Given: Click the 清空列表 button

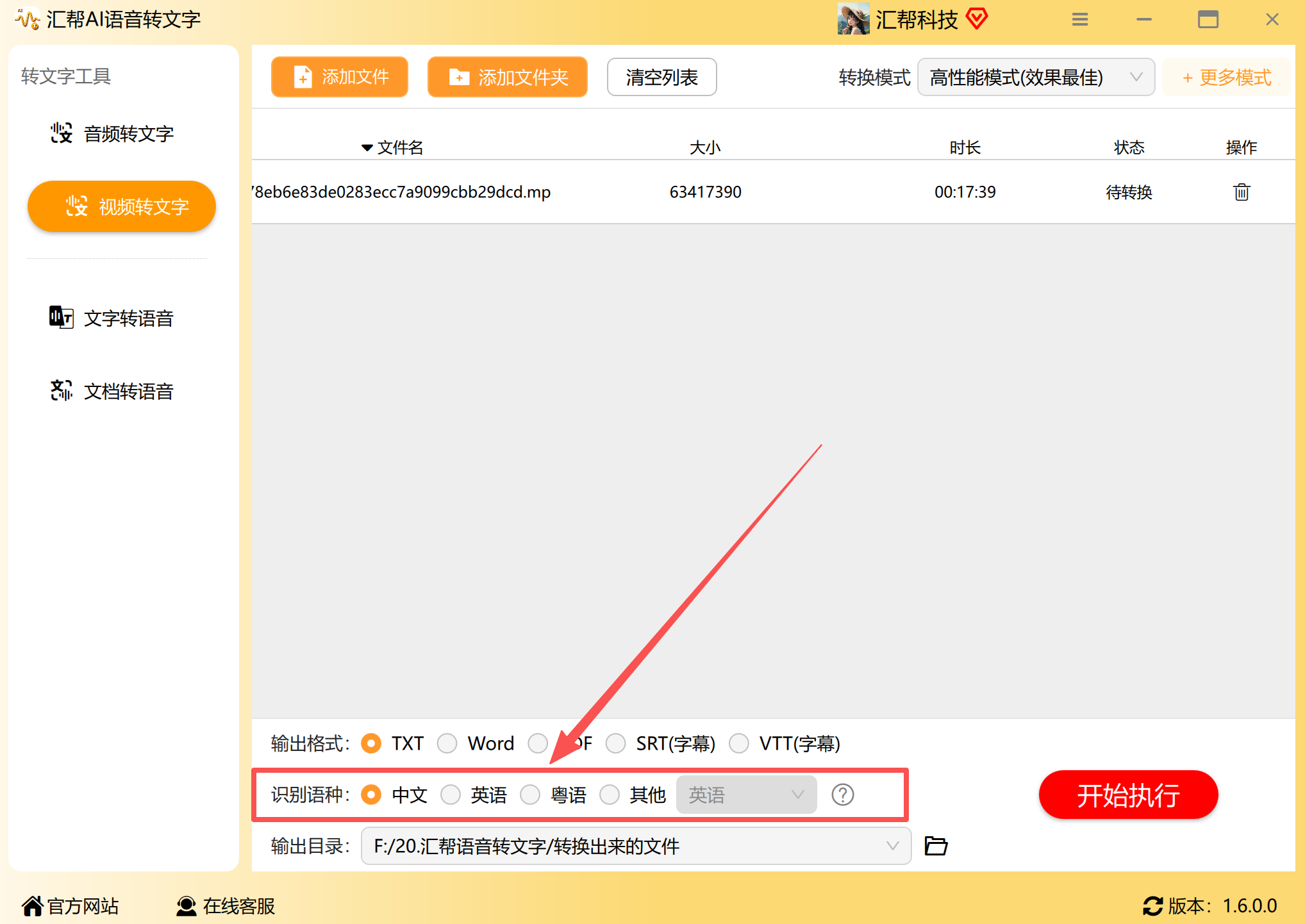Looking at the screenshot, I should click(x=661, y=78).
